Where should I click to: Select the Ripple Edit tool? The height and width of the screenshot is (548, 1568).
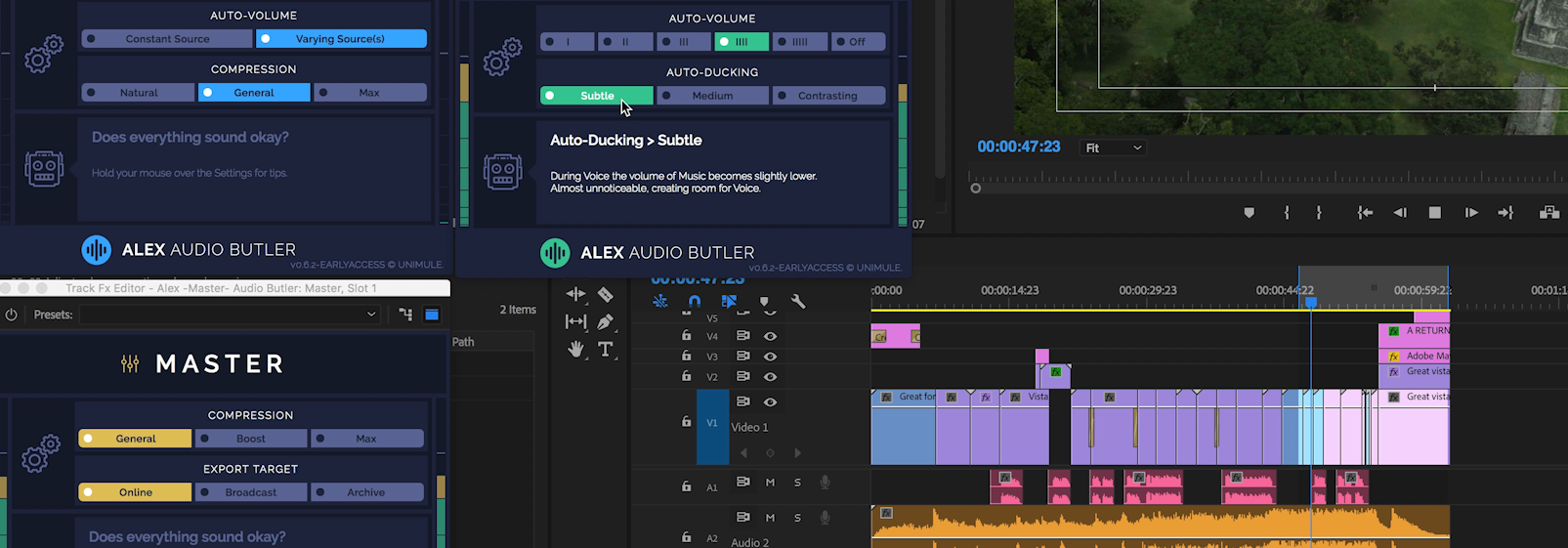(x=575, y=294)
